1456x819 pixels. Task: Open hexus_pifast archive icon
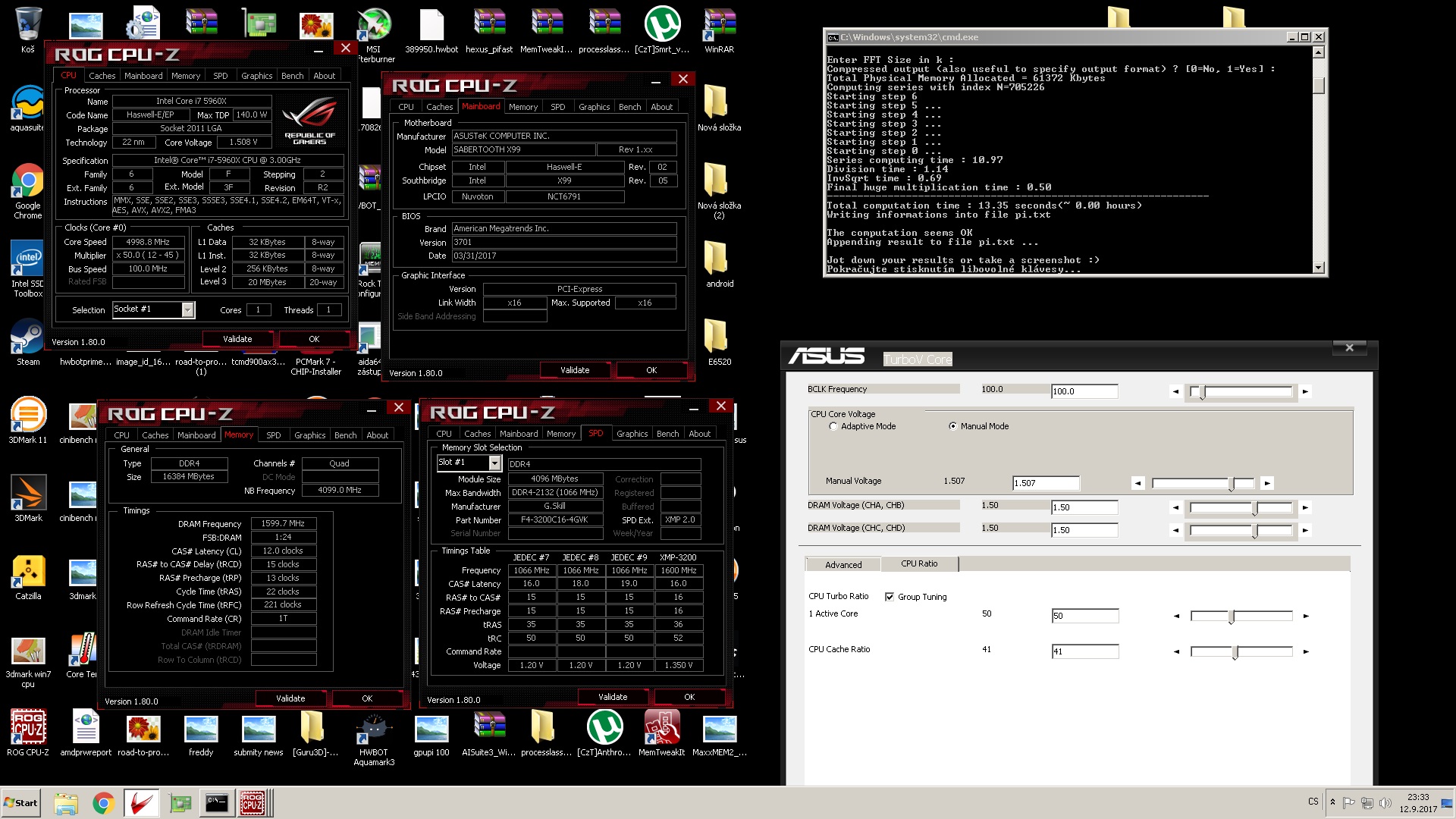[489, 30]
